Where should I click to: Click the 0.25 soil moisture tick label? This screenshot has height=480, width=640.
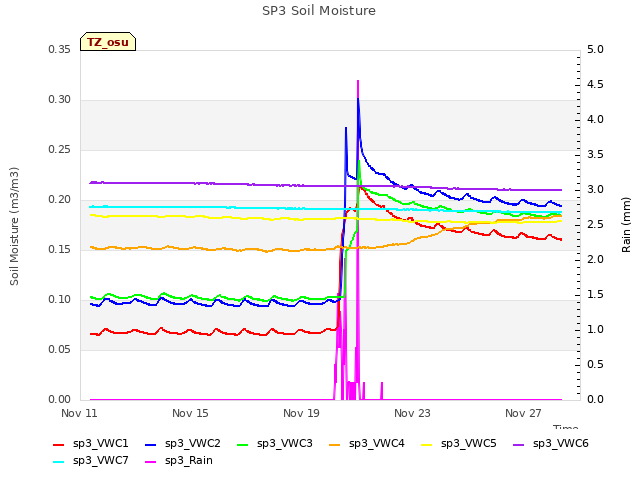[60, 149]
